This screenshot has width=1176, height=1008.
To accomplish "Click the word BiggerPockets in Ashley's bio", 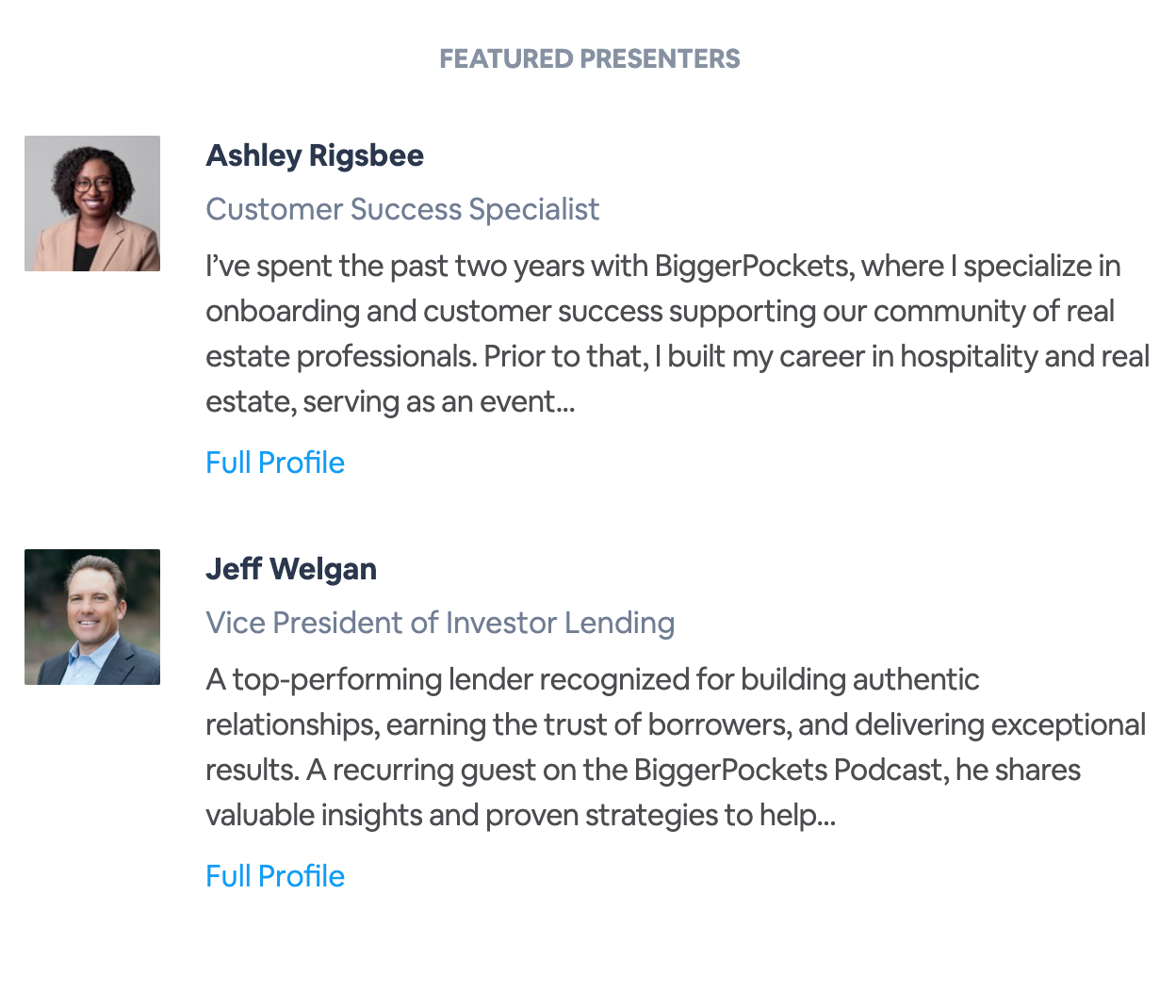I will point(752,267).
